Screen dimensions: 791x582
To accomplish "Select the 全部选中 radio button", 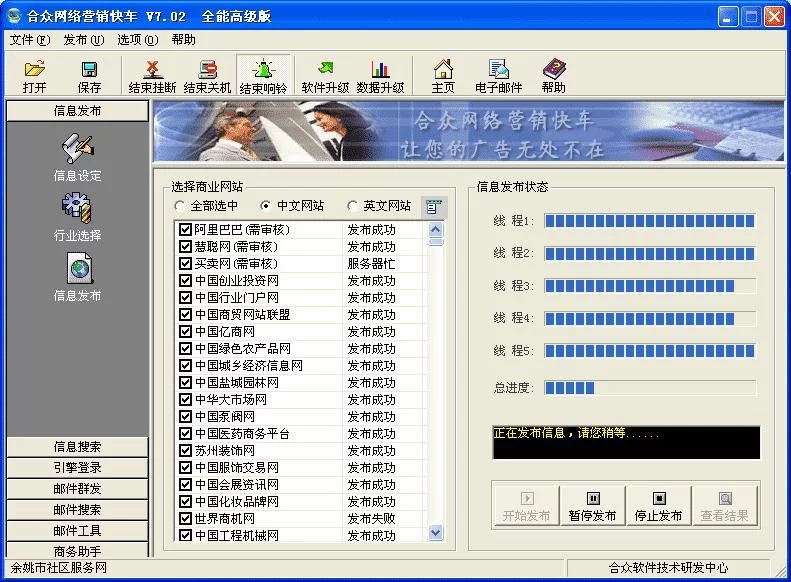I will (179, 206).
